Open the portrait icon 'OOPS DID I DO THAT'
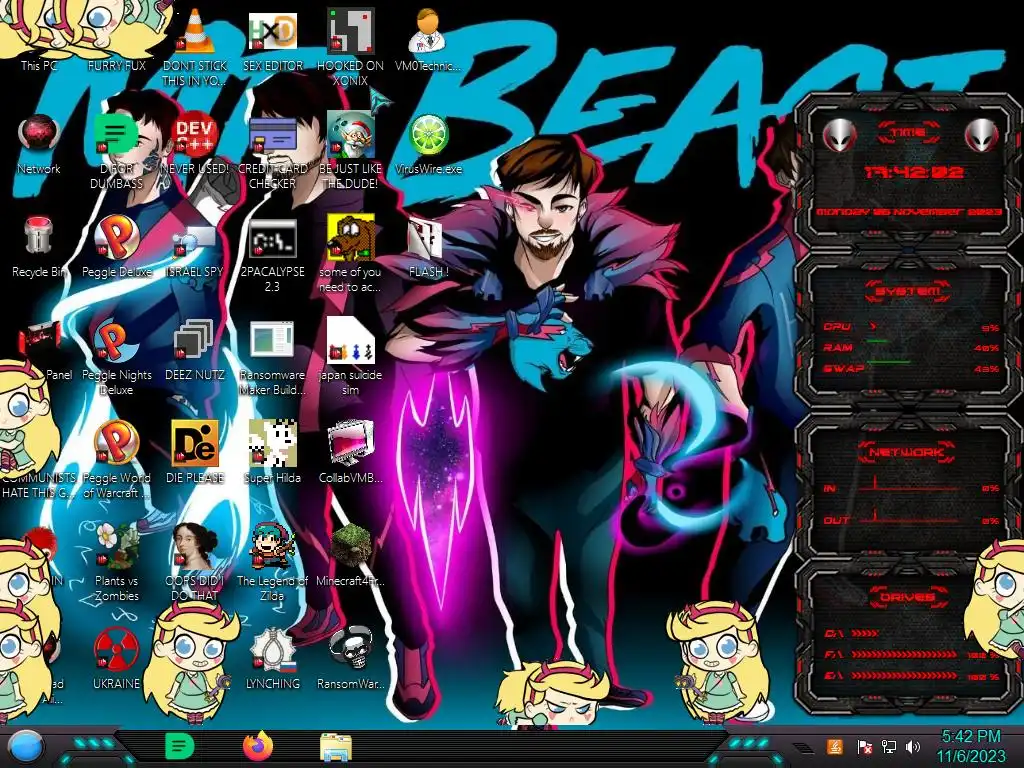 pyautogui.click(x=195, y=546)
